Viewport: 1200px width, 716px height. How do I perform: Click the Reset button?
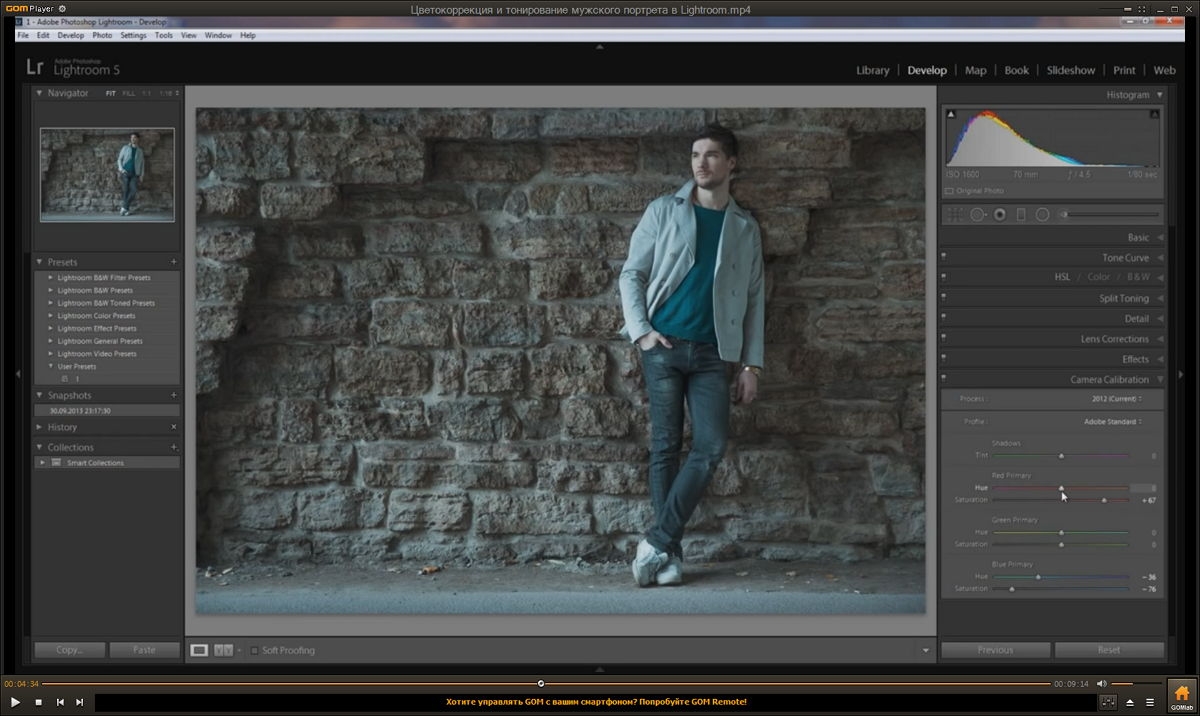coord(1109,650)
